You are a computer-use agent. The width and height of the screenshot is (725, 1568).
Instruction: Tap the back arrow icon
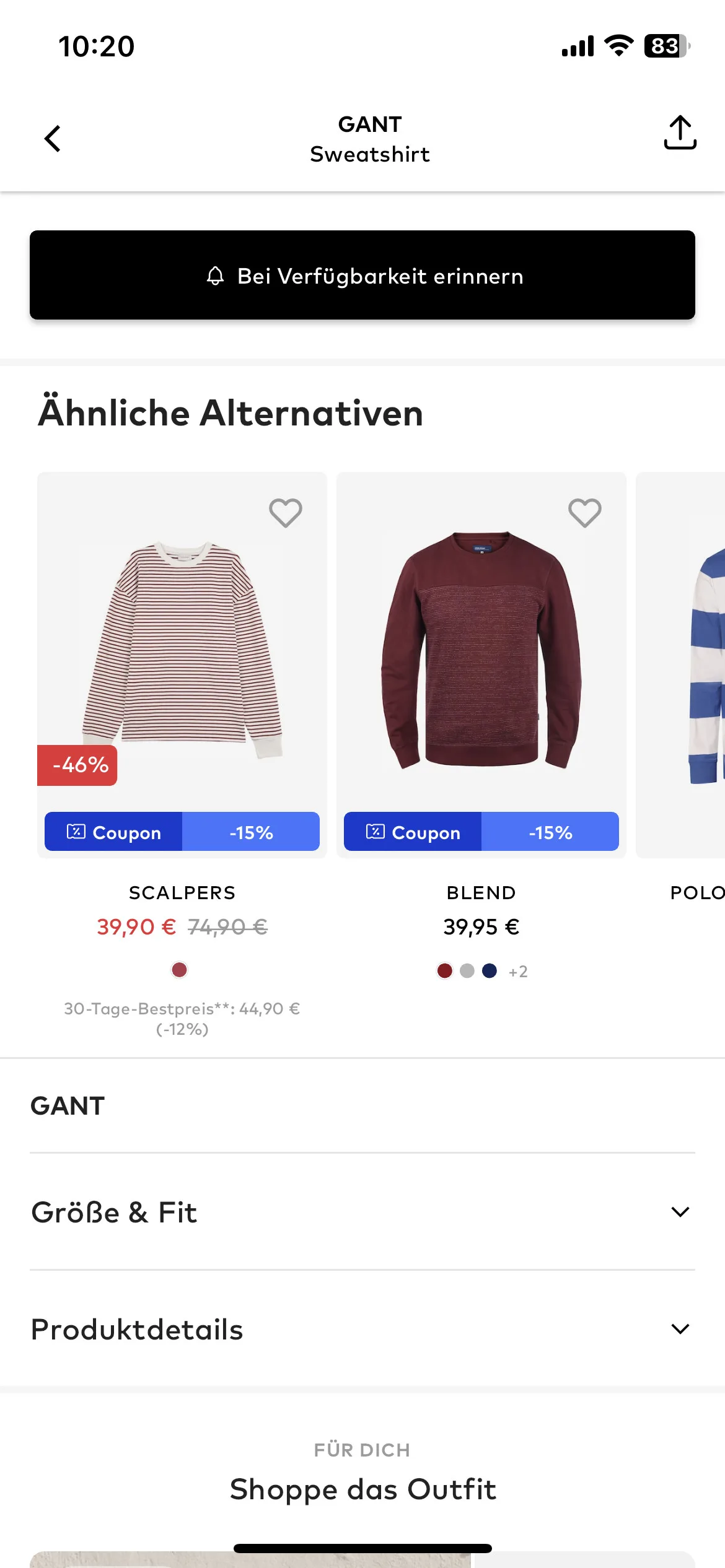(x=53, y=138)
